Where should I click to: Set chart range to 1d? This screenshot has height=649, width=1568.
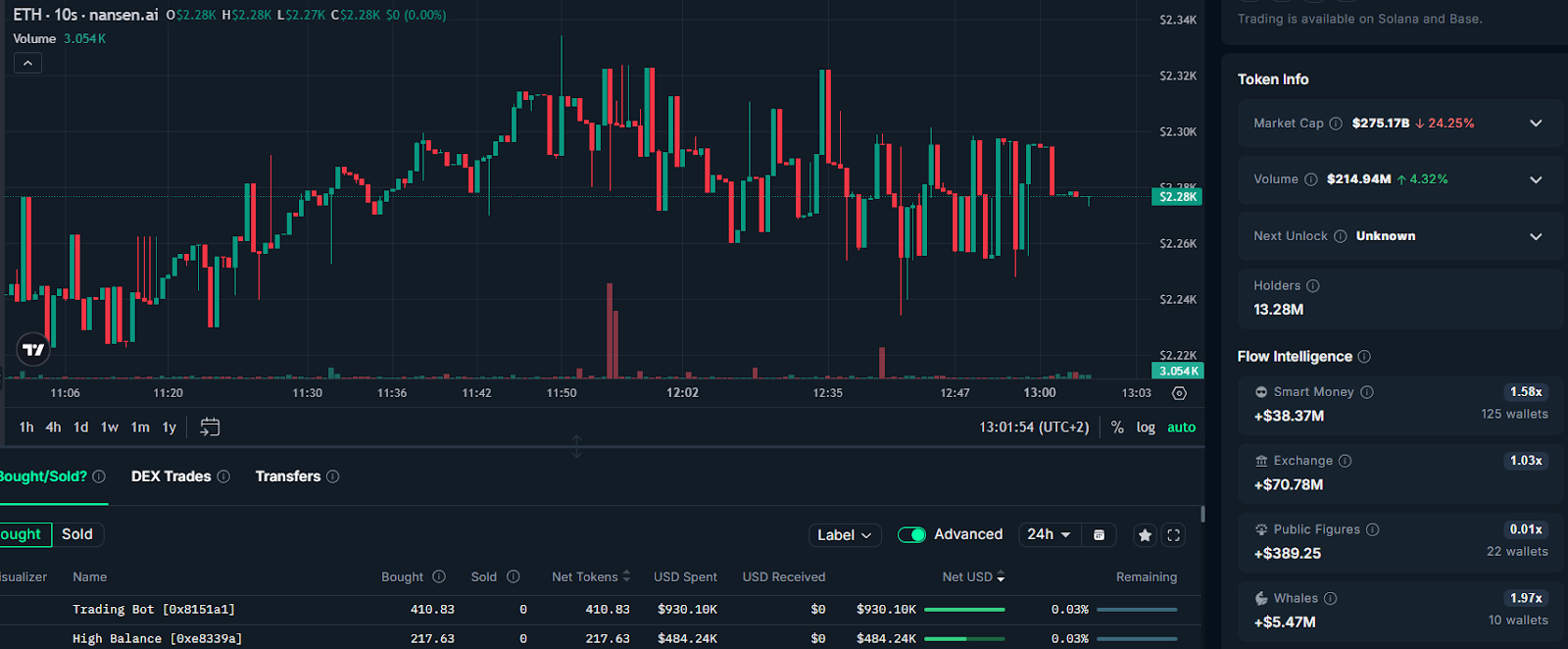pos(80,427)
